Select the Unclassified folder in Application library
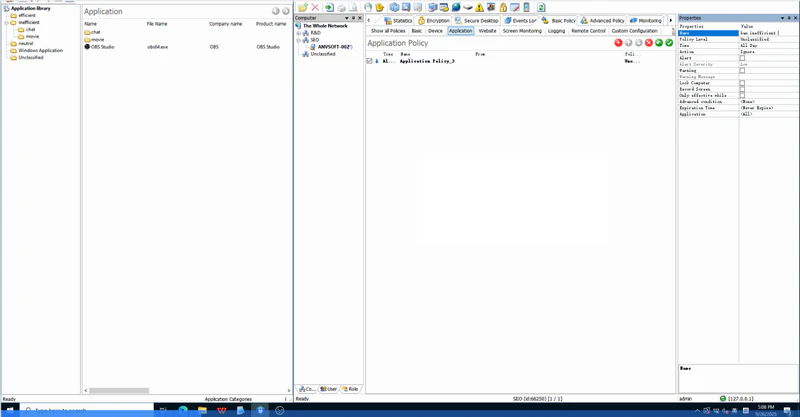800x417 pixels. click(30, 57)
